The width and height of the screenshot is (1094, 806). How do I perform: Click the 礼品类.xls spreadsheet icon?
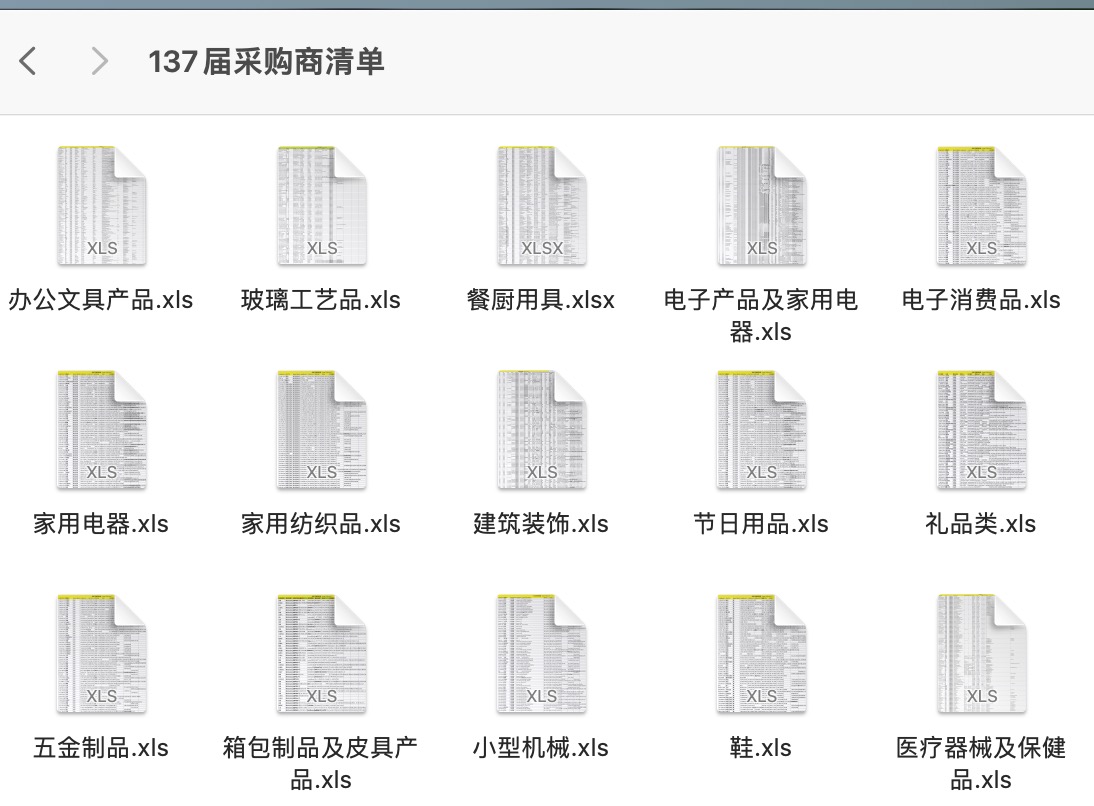click(980, 429)
